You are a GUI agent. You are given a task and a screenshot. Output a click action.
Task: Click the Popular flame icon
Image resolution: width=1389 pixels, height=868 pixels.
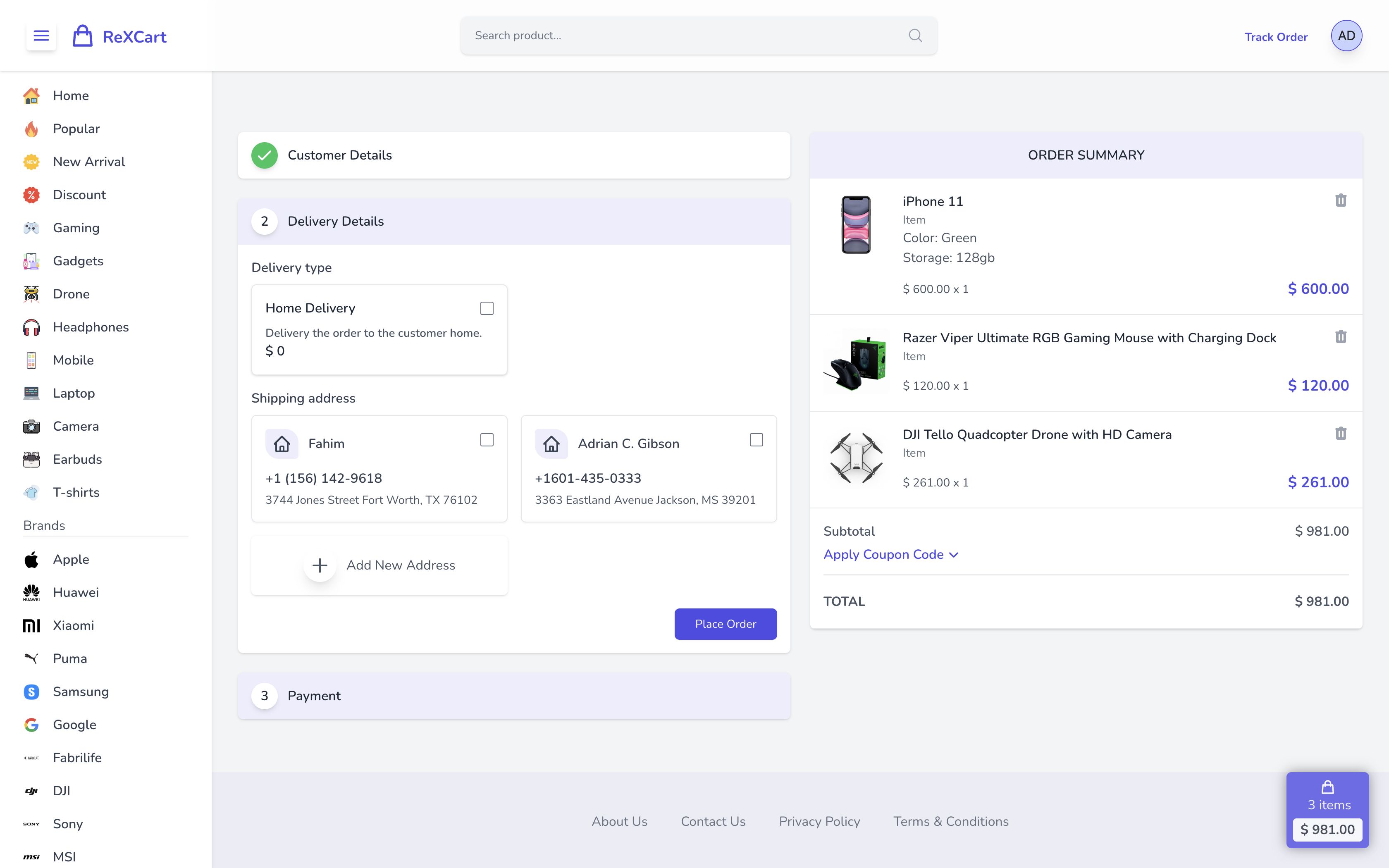tap(31, 129)
